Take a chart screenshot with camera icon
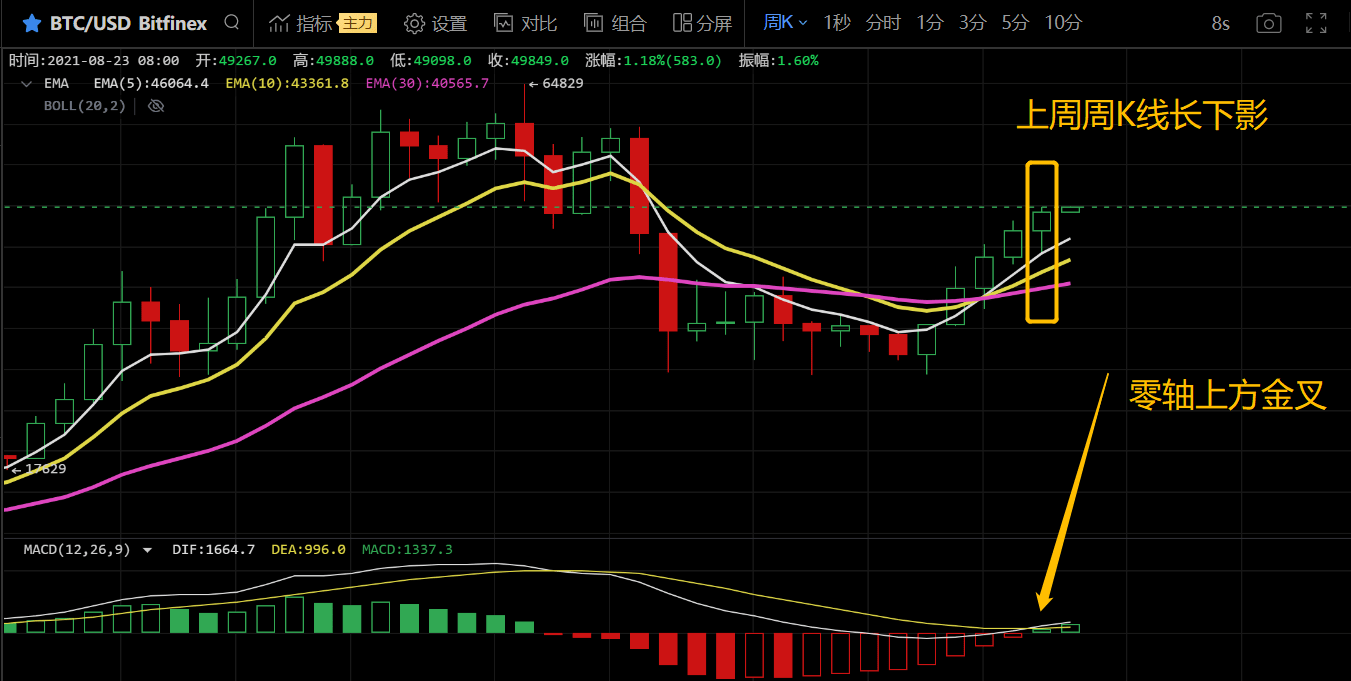Viewport: 1351px width, 681px height. pyautogui.click(x=1268, y=23)
